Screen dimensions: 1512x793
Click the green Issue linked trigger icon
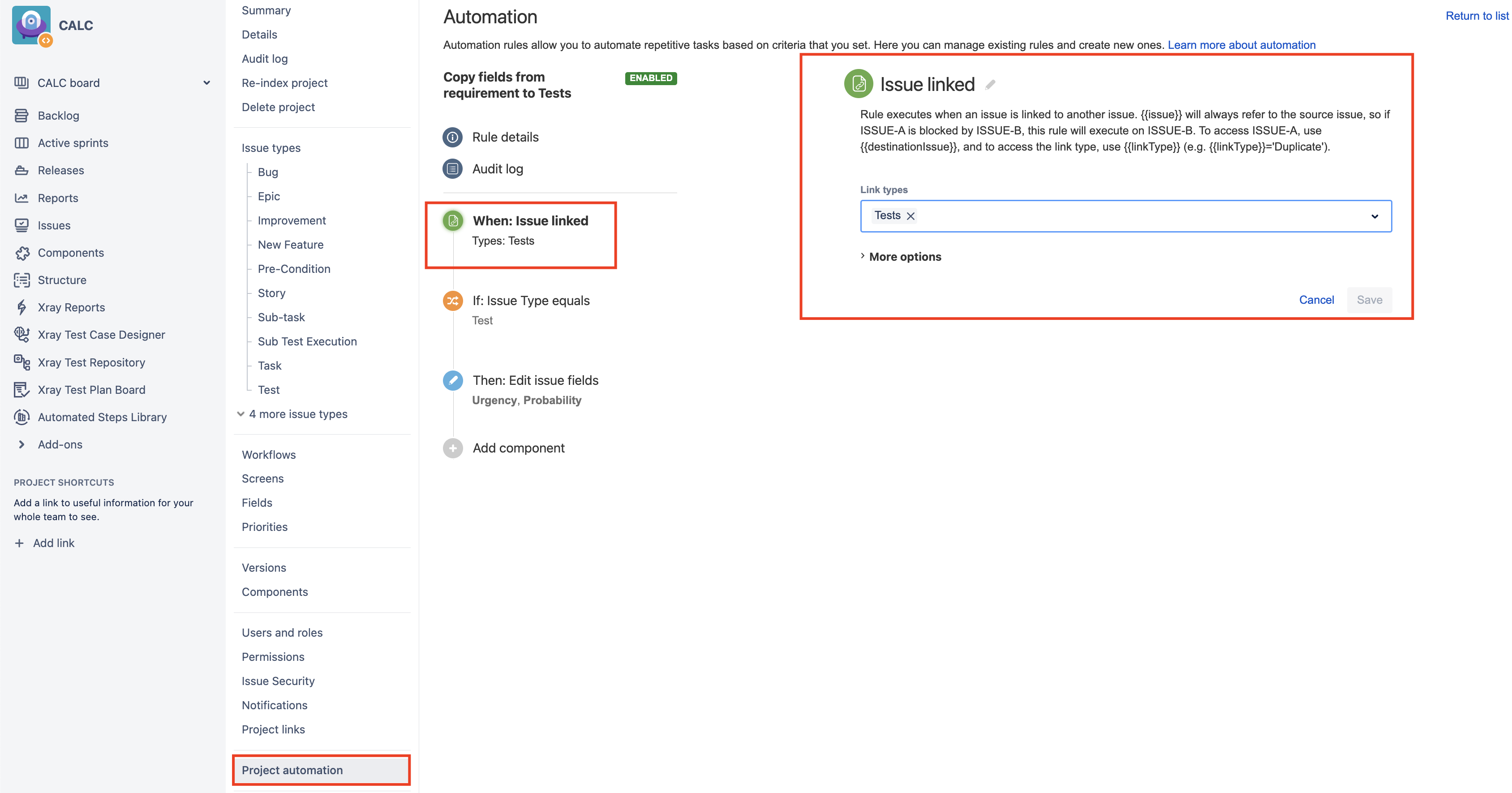tap(452, 221)
